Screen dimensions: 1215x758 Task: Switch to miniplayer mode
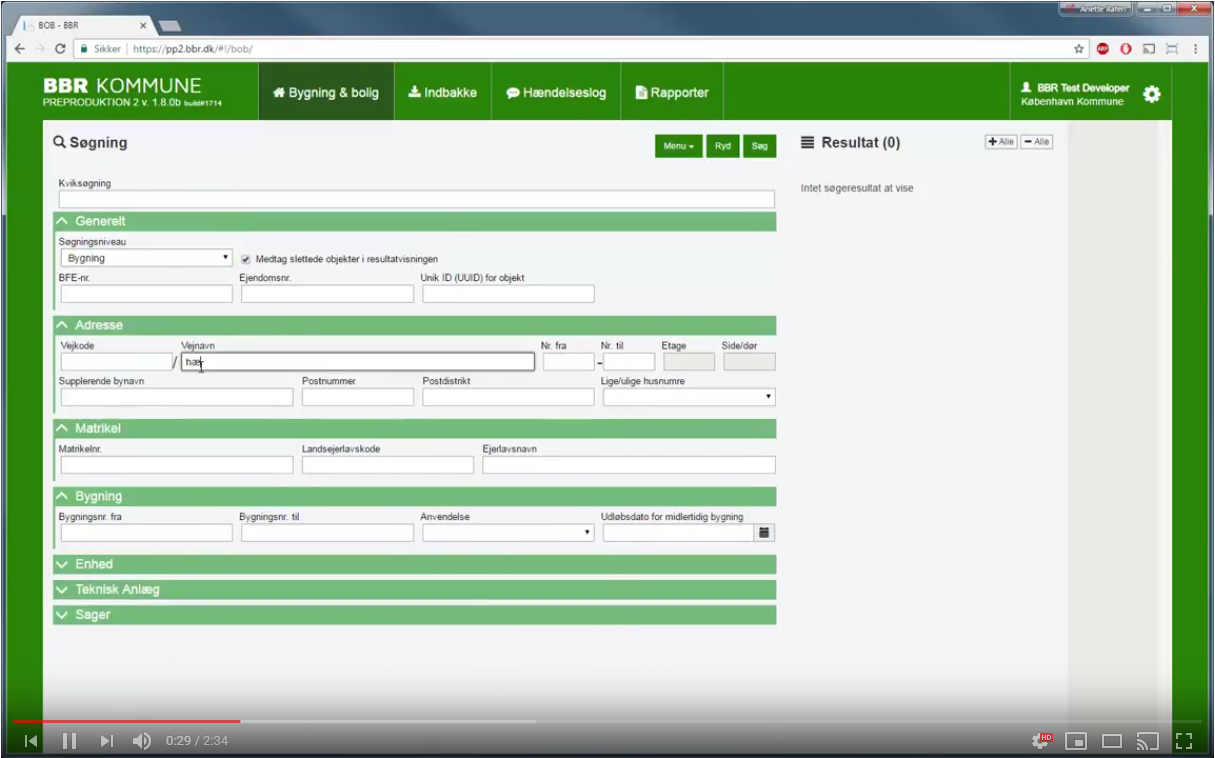[1076, 741]
